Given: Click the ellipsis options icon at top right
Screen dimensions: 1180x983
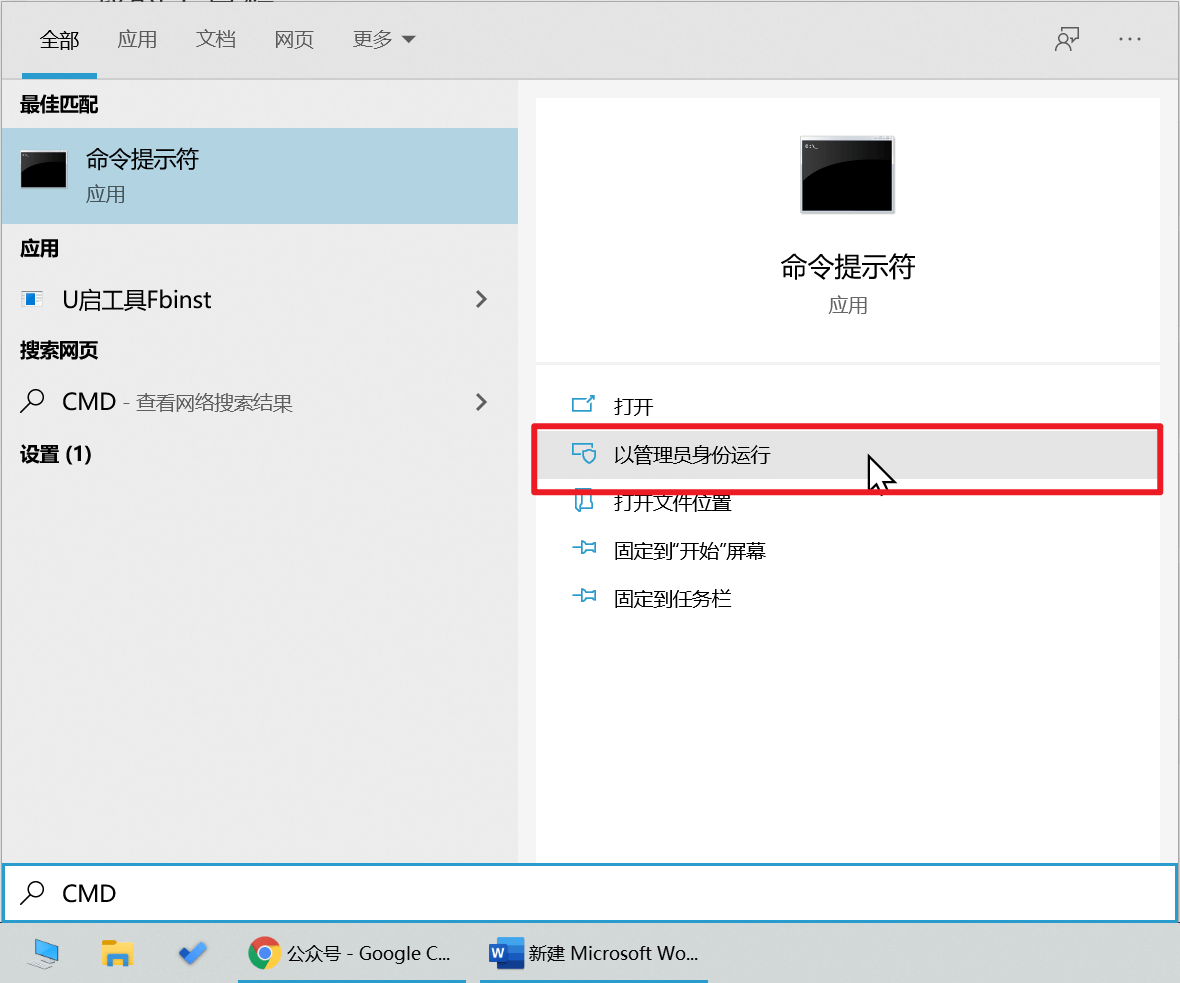Looking at the screenshot, I should coord(1130,39).
